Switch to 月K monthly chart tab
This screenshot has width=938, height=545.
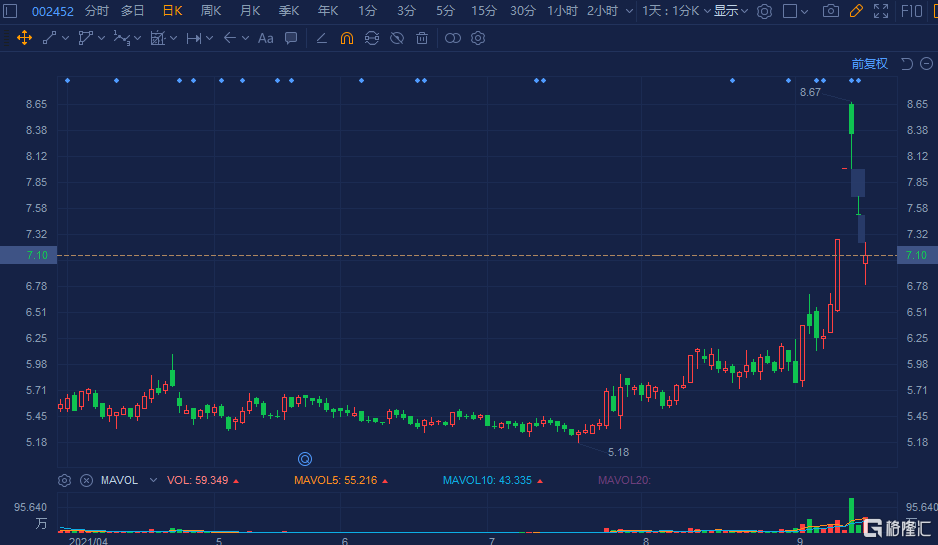pos(249,11)
